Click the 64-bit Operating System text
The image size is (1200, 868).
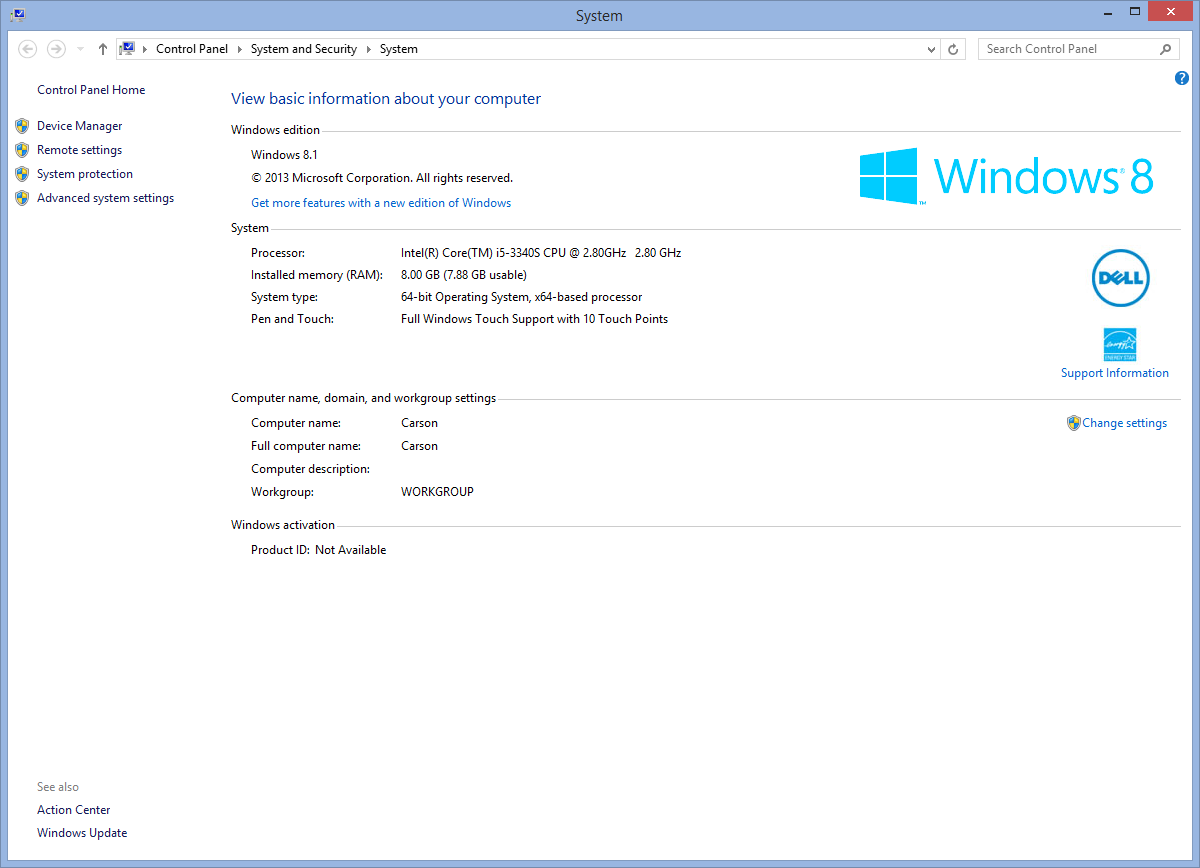pos(522,297)
